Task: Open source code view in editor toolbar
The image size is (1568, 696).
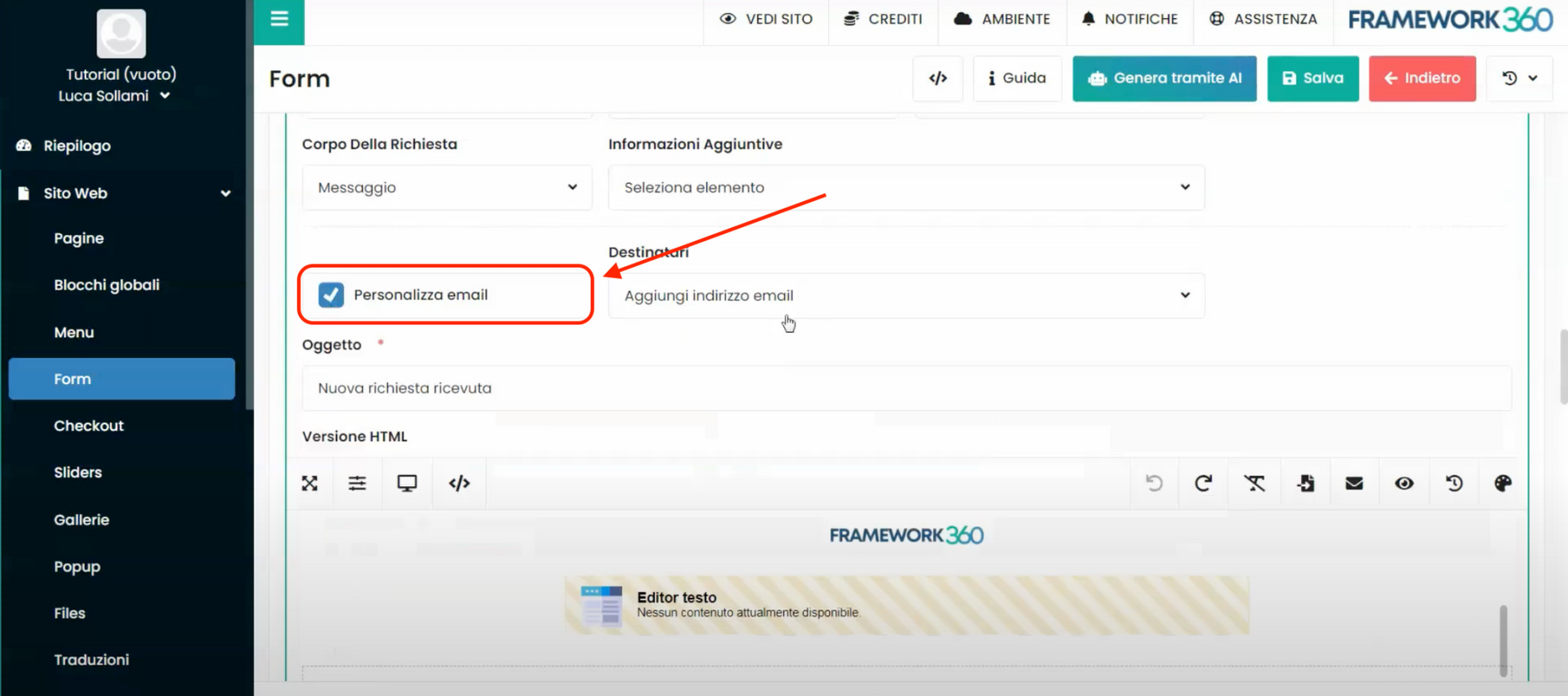Action: coord(459,484)
